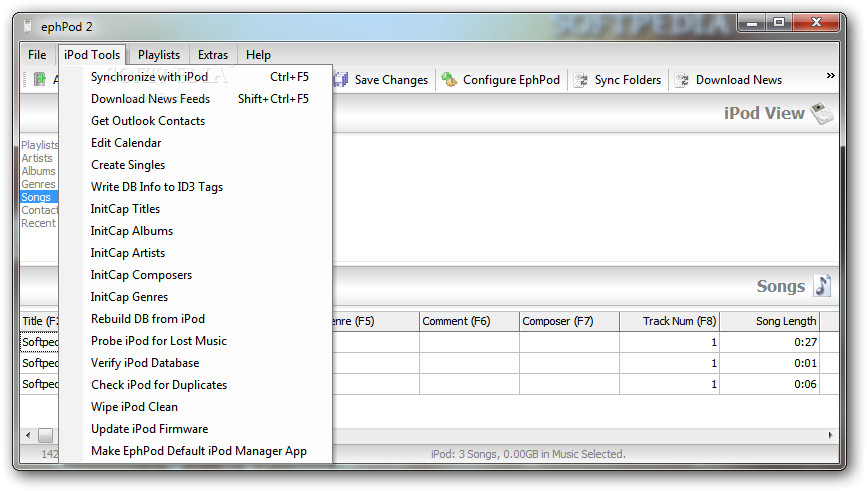Select Rebuild DB from iPod

196,319
